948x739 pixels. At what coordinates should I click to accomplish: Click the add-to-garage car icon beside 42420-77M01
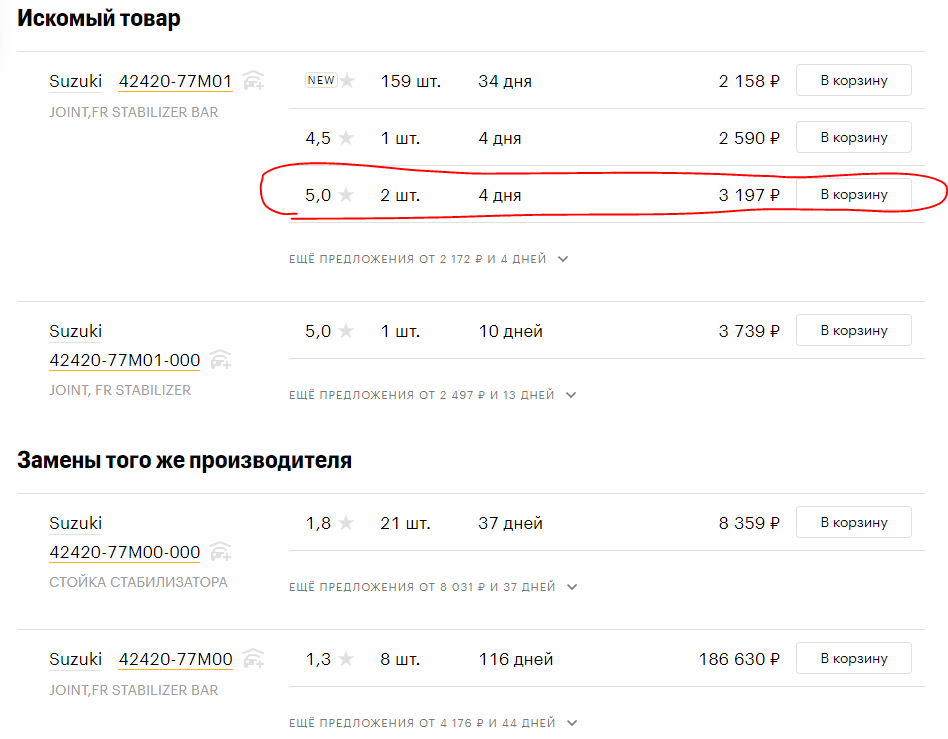tap(254, 81)
